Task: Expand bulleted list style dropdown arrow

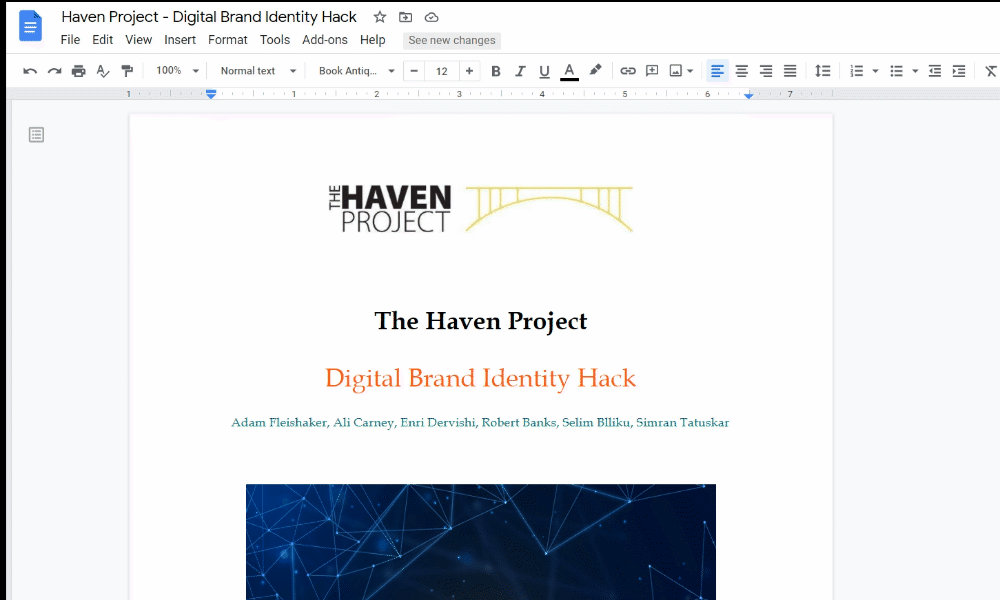Action: click(x=915, y=71)
